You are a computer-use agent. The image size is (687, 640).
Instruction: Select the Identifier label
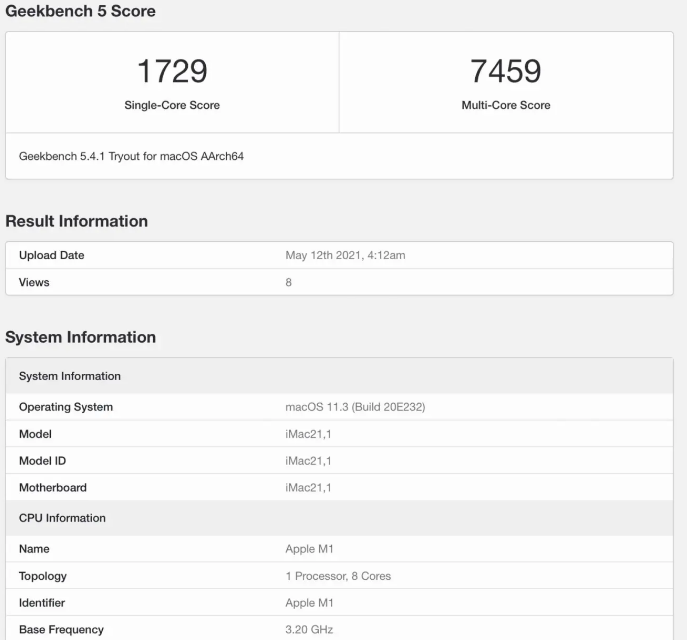(x=42, y=603)
